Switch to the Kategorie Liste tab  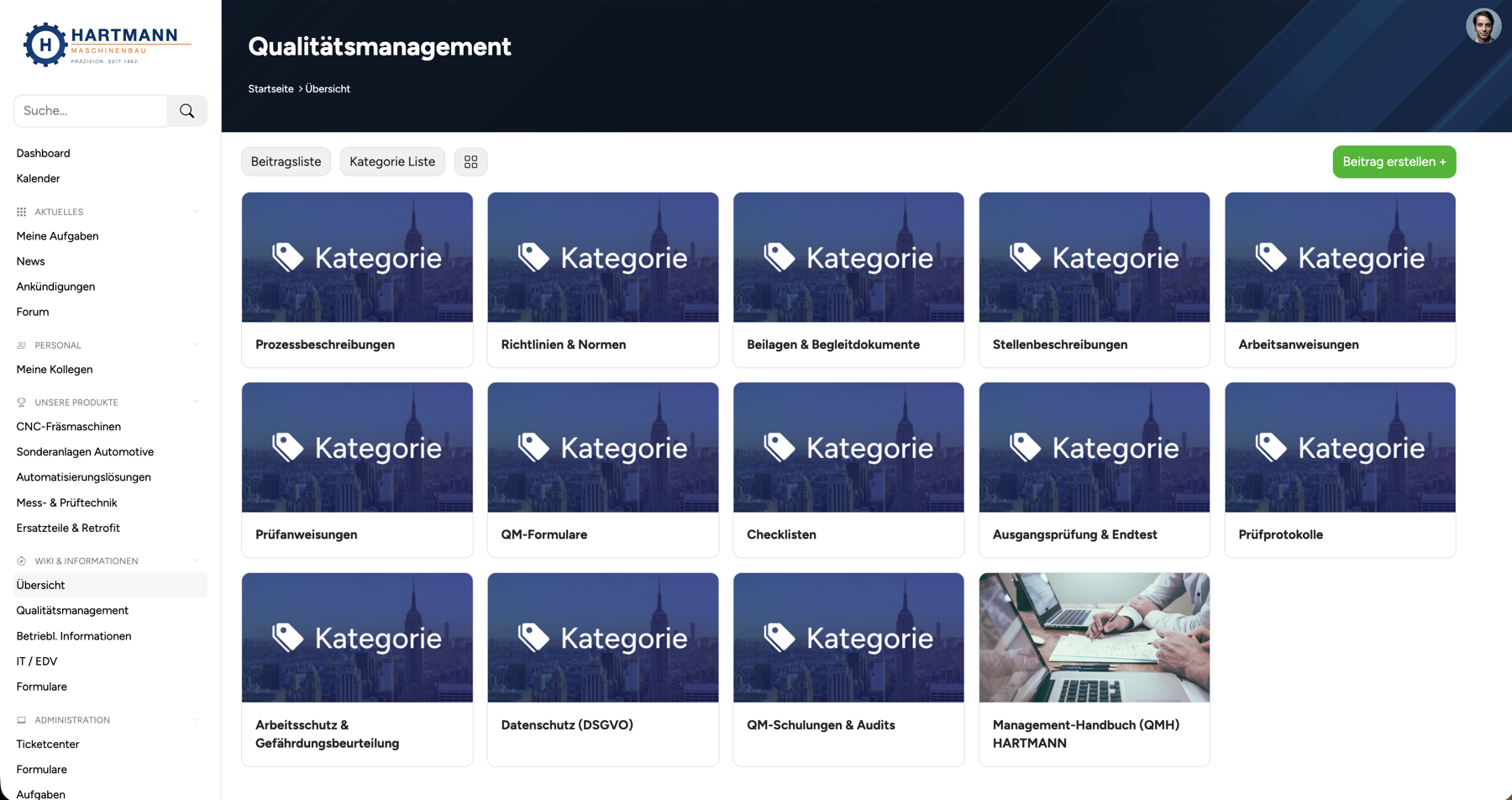pos(391,161)
